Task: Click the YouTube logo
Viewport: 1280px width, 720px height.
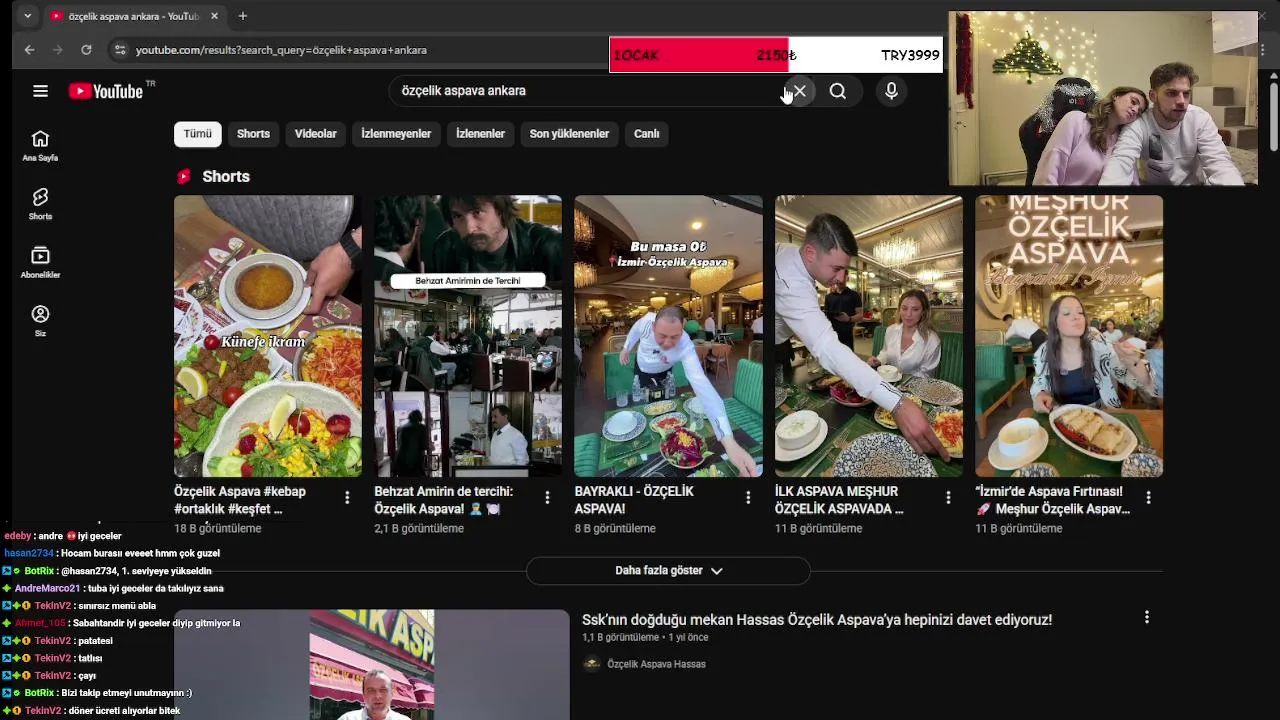Action: coord(106,91)
